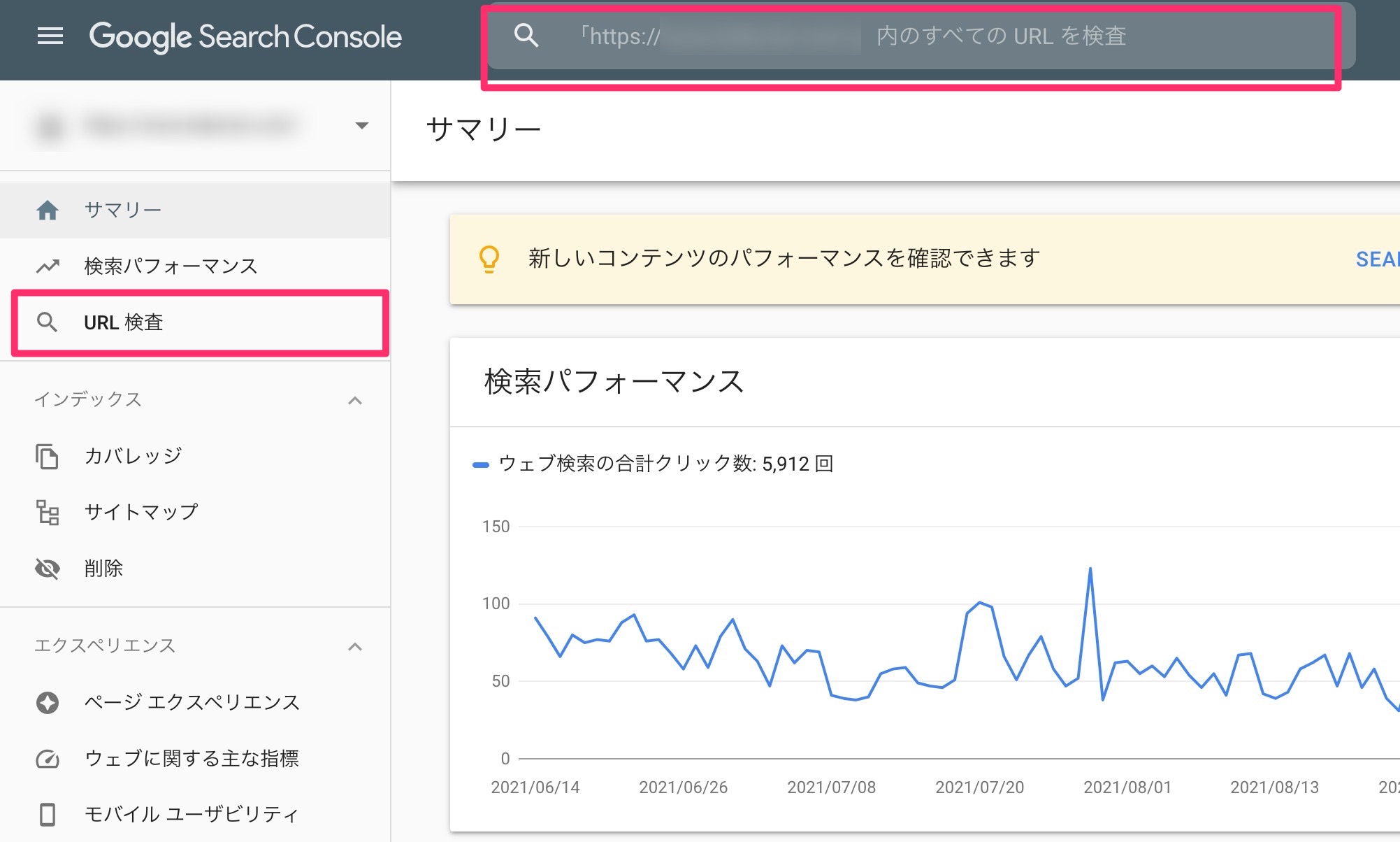This screenshot has width=1400, height=842.
Task: Click the SEA... link in the yellow banner
Action: 1378,259
